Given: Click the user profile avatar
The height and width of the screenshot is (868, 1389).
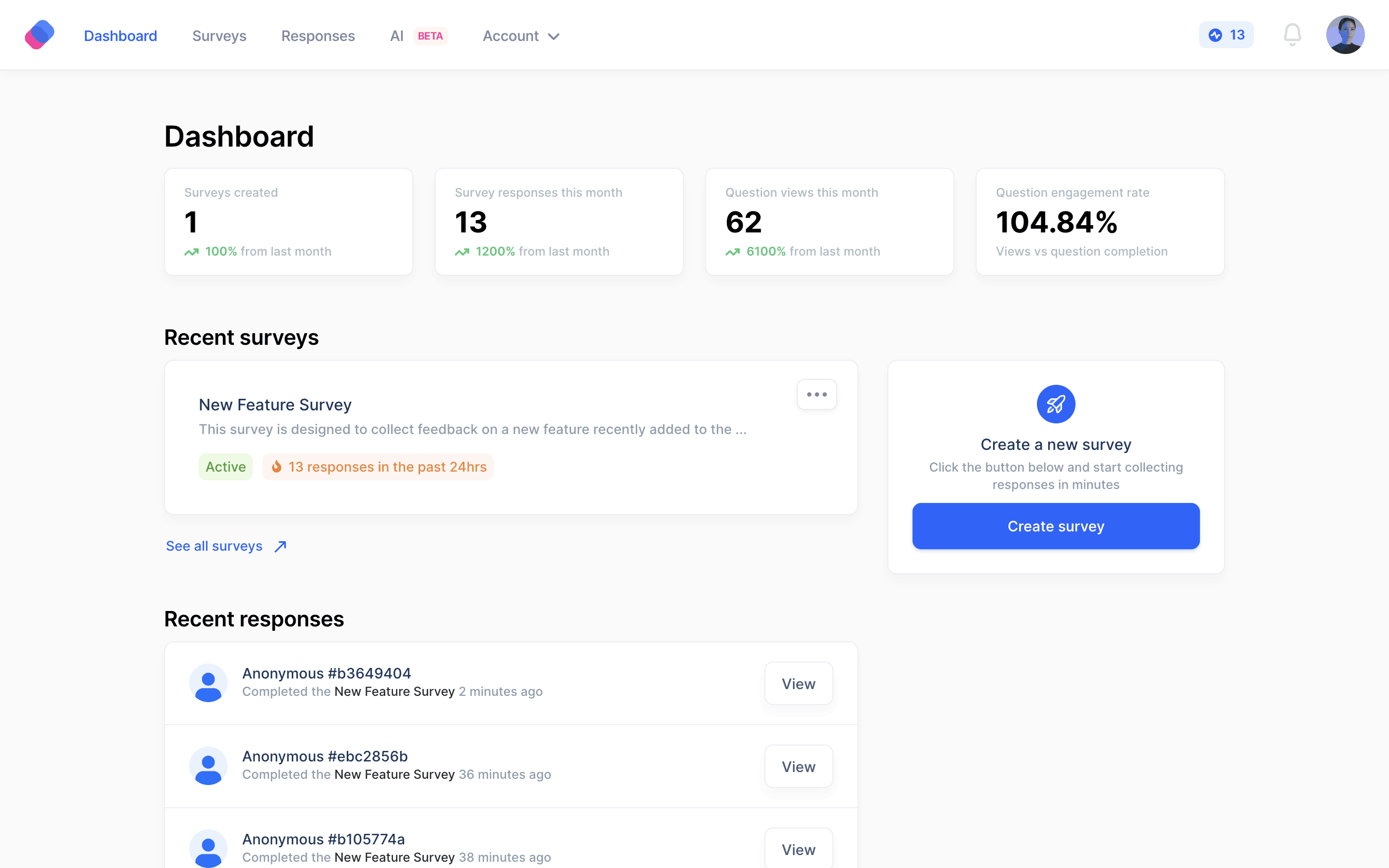Looking at the screenshot, I should tap(1345, 35).
